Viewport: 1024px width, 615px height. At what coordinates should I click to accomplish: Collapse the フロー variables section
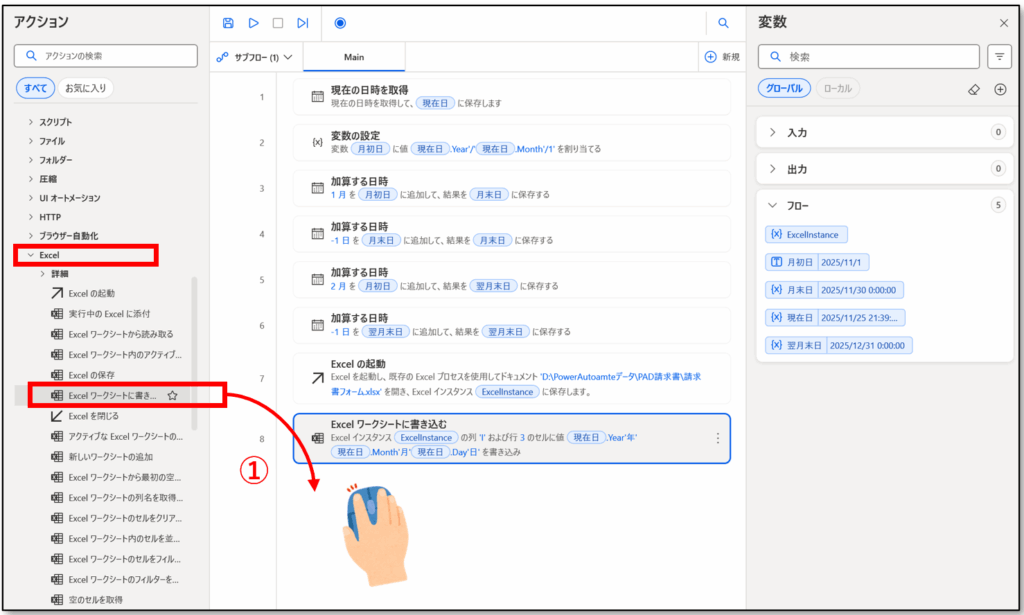click(x=772, y=205)
